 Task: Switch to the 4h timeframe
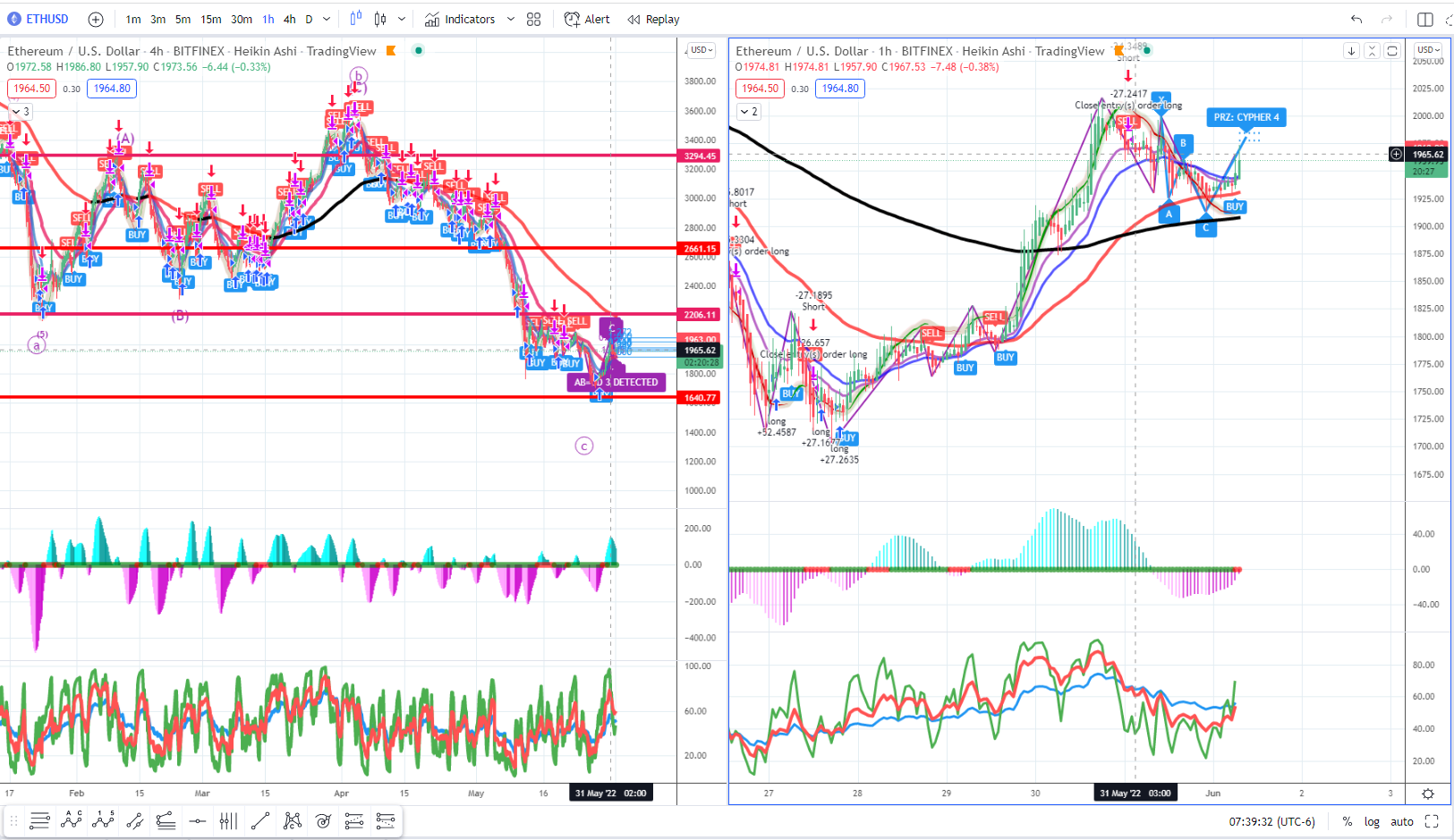290,19
